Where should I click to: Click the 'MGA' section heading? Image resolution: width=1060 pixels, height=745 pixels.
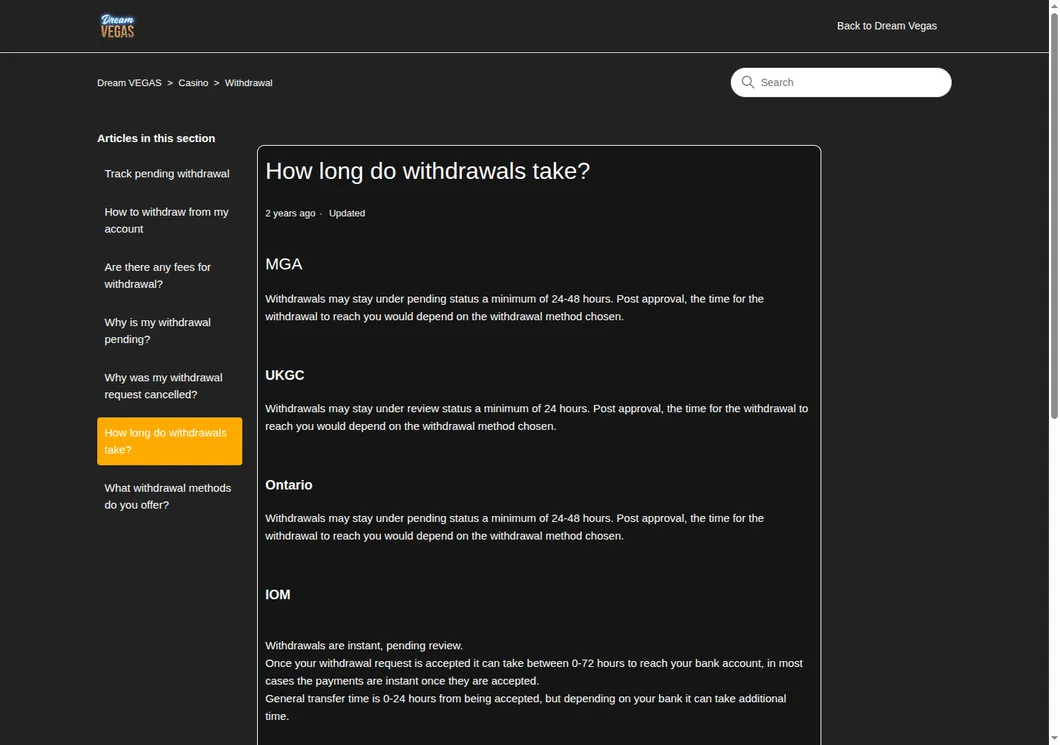tap(283, 264)
